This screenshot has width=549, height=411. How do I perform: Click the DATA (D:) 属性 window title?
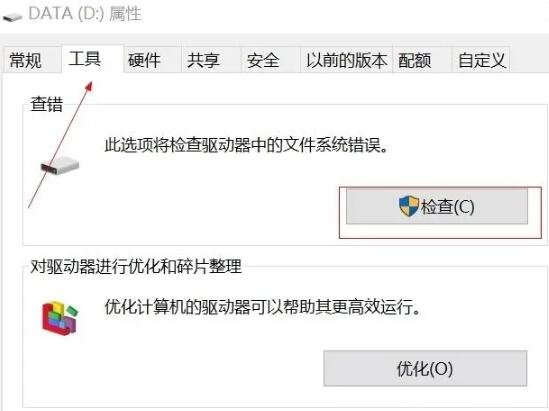tap(85, 14)
